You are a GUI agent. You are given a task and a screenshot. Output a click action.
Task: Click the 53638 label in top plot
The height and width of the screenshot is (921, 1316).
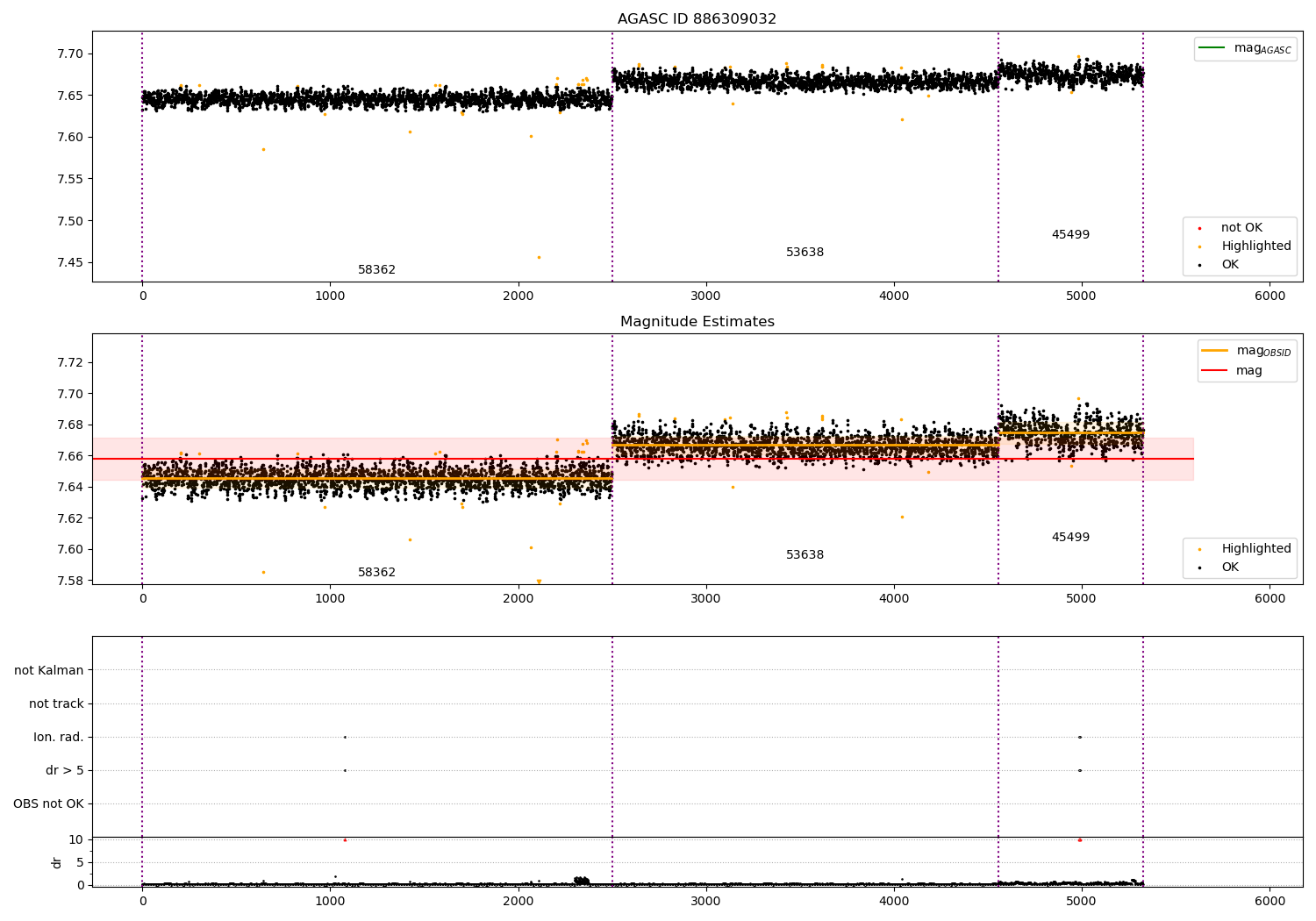click(x=805, y=253)
